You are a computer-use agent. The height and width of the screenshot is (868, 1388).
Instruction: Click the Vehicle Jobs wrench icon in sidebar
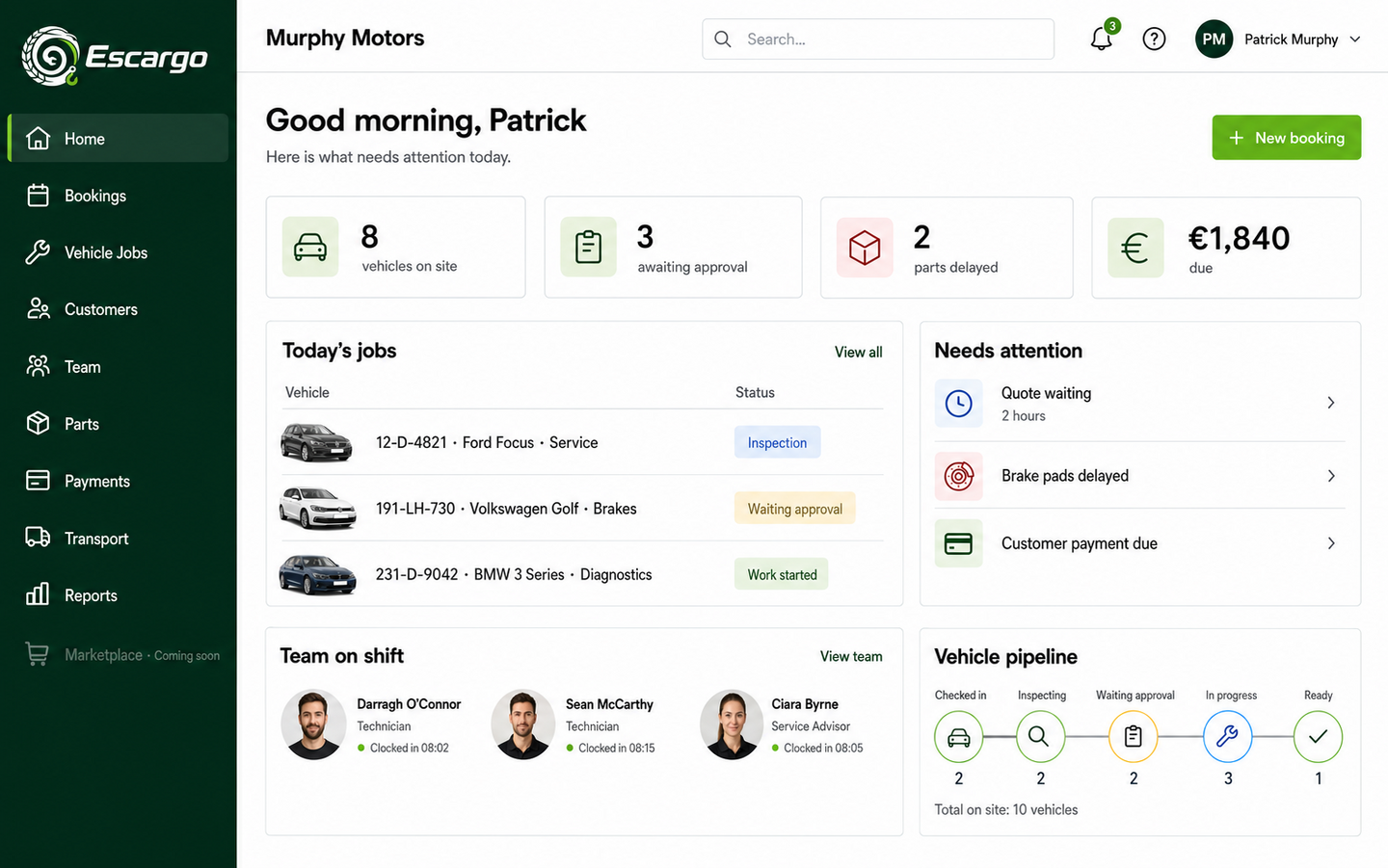(38, 252)
